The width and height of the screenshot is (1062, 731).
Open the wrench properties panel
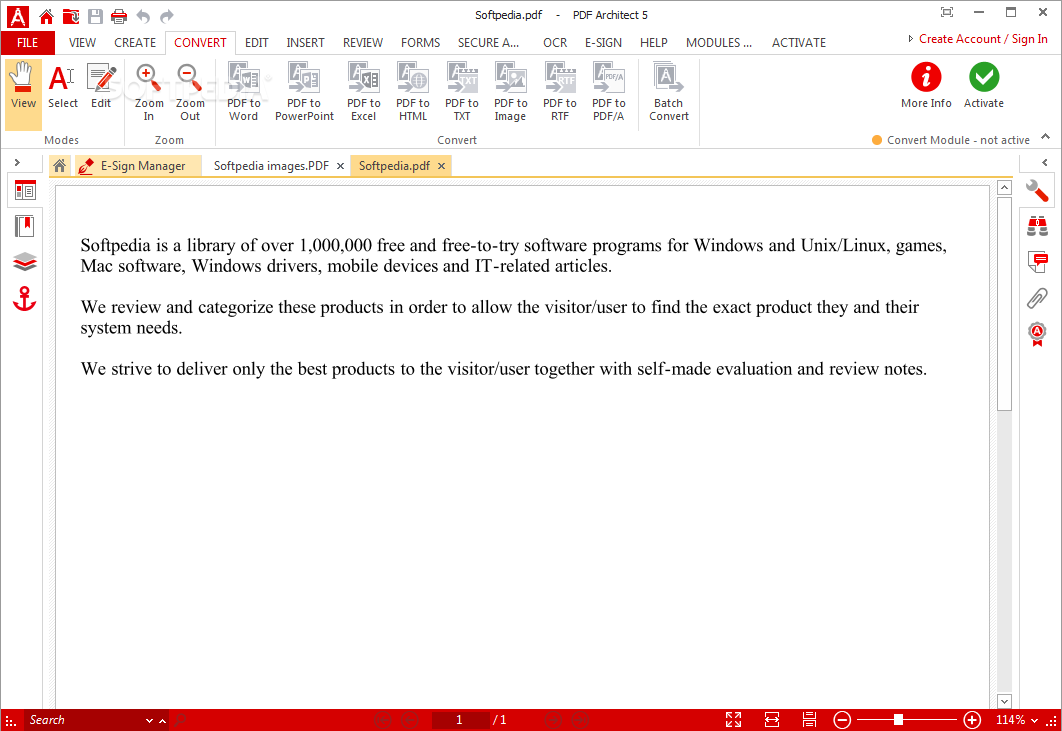pyautogui.click(x=1037, y=191)
